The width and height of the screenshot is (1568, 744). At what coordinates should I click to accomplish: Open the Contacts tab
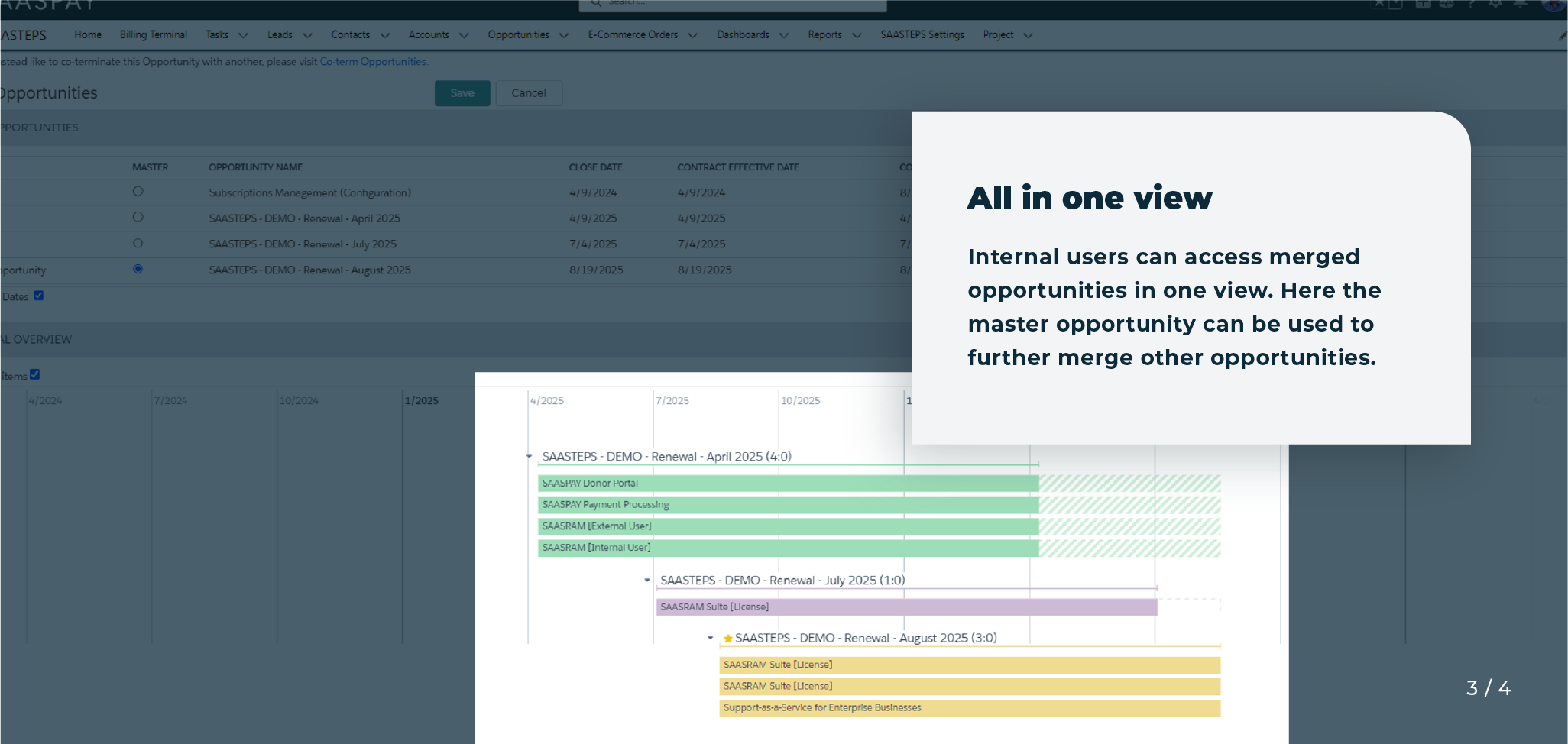[350, 35]
